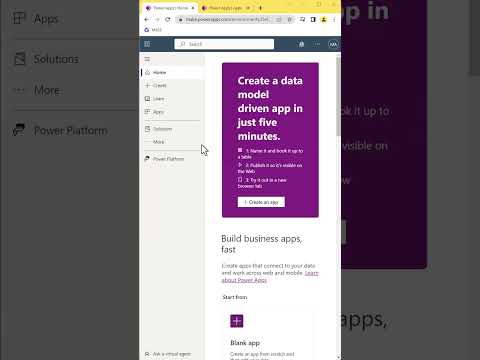Open the app launcher waffle icon
The image size is (480, 360).
147,44
